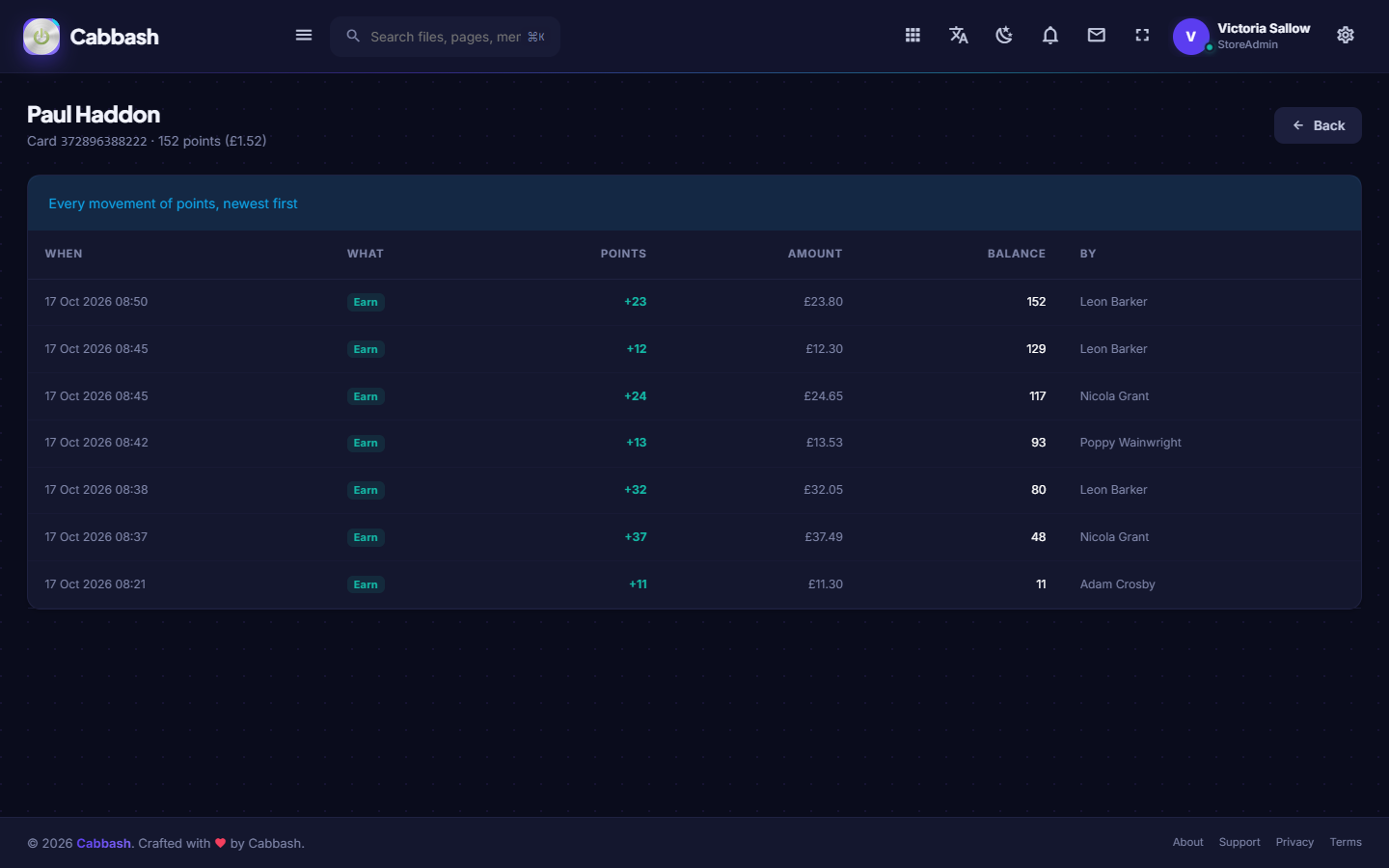
Task: Click the AMOUNT column header
Action: click(815, 254)
